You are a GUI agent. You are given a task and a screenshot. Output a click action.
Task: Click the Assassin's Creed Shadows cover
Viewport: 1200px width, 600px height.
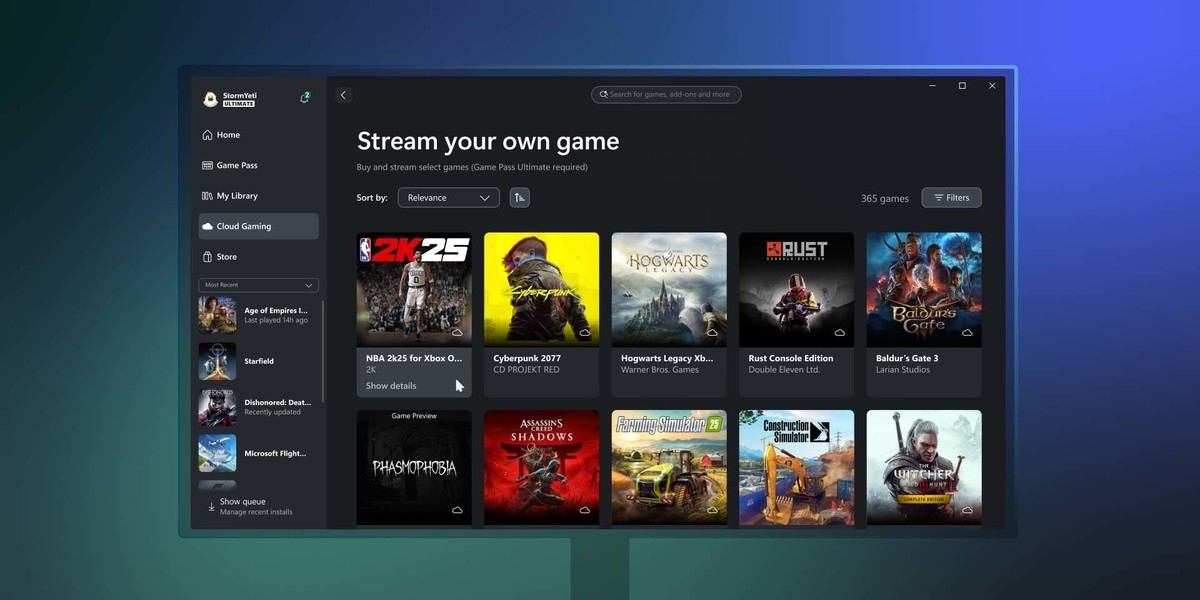tap(542, 467)
